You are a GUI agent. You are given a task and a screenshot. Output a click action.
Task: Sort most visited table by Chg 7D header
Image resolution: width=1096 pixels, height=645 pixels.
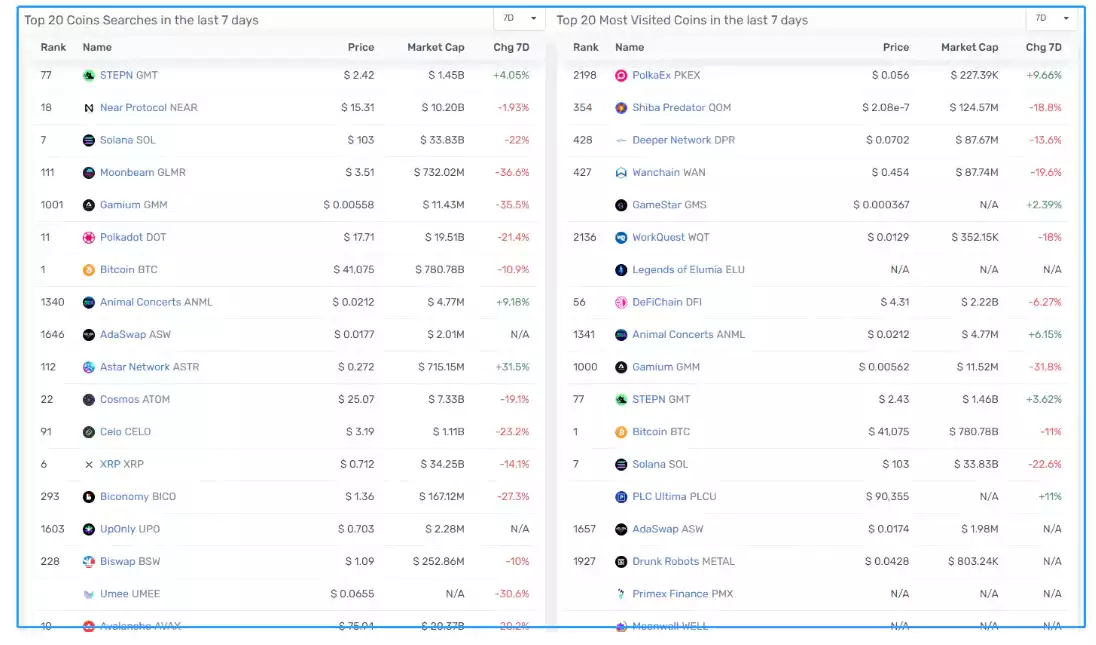pyautogui.click(x=1043, y=47)
